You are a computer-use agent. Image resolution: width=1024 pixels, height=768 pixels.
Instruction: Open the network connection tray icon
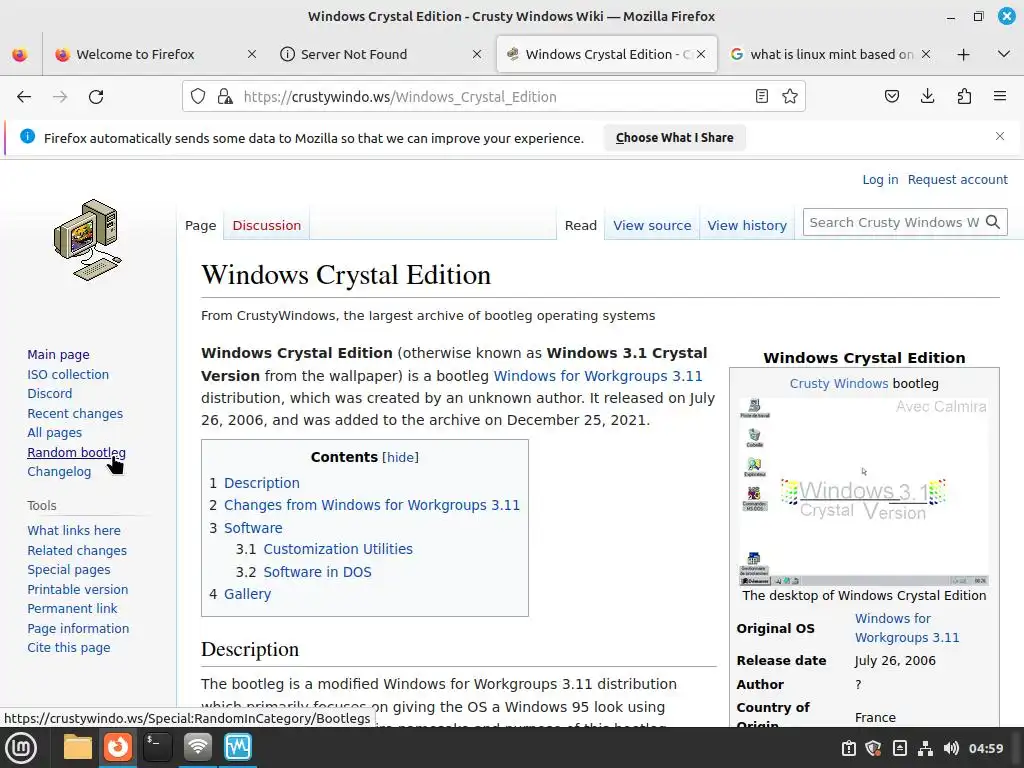coord(925,748)
